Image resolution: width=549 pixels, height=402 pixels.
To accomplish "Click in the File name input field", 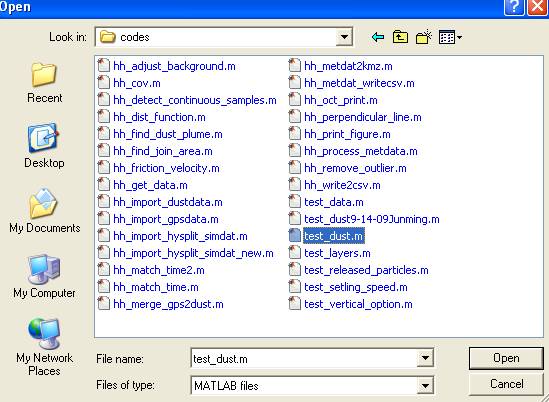I will tap(304, 359).
